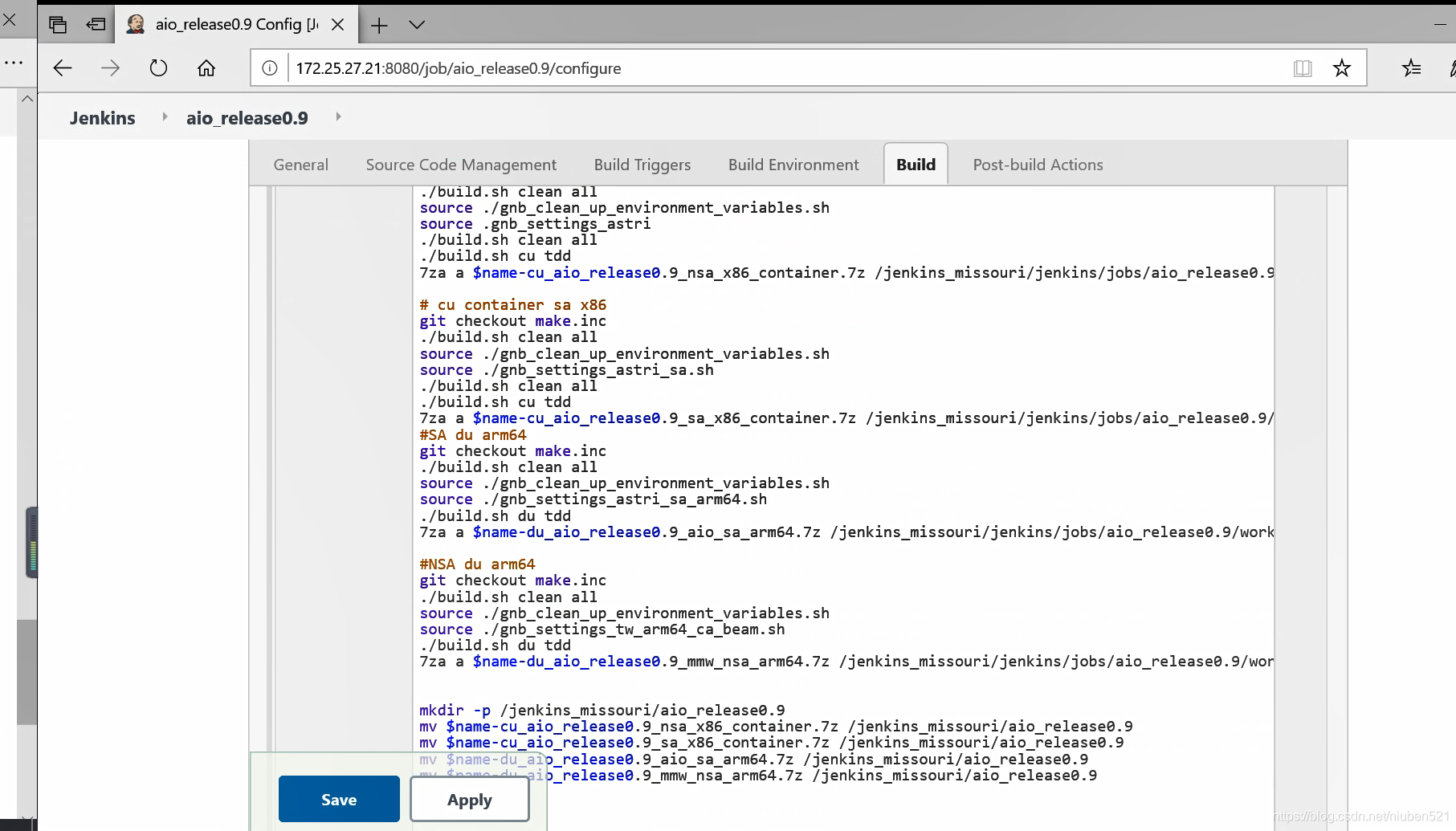Go to the browser Home page
Viewport: 1456px width, 831px height.
tap(206, 68)
